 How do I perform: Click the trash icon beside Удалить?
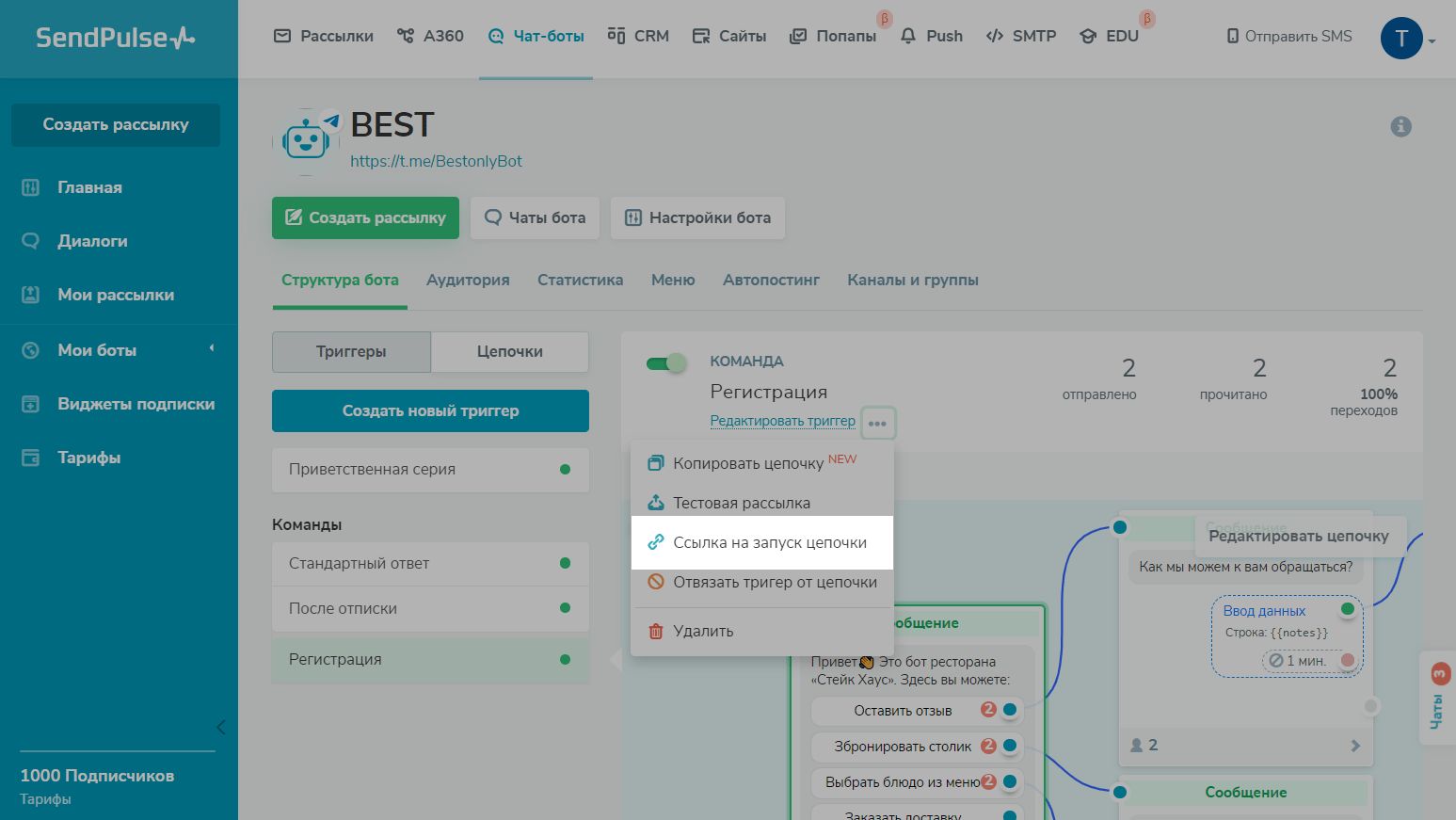tap(656, 631)
